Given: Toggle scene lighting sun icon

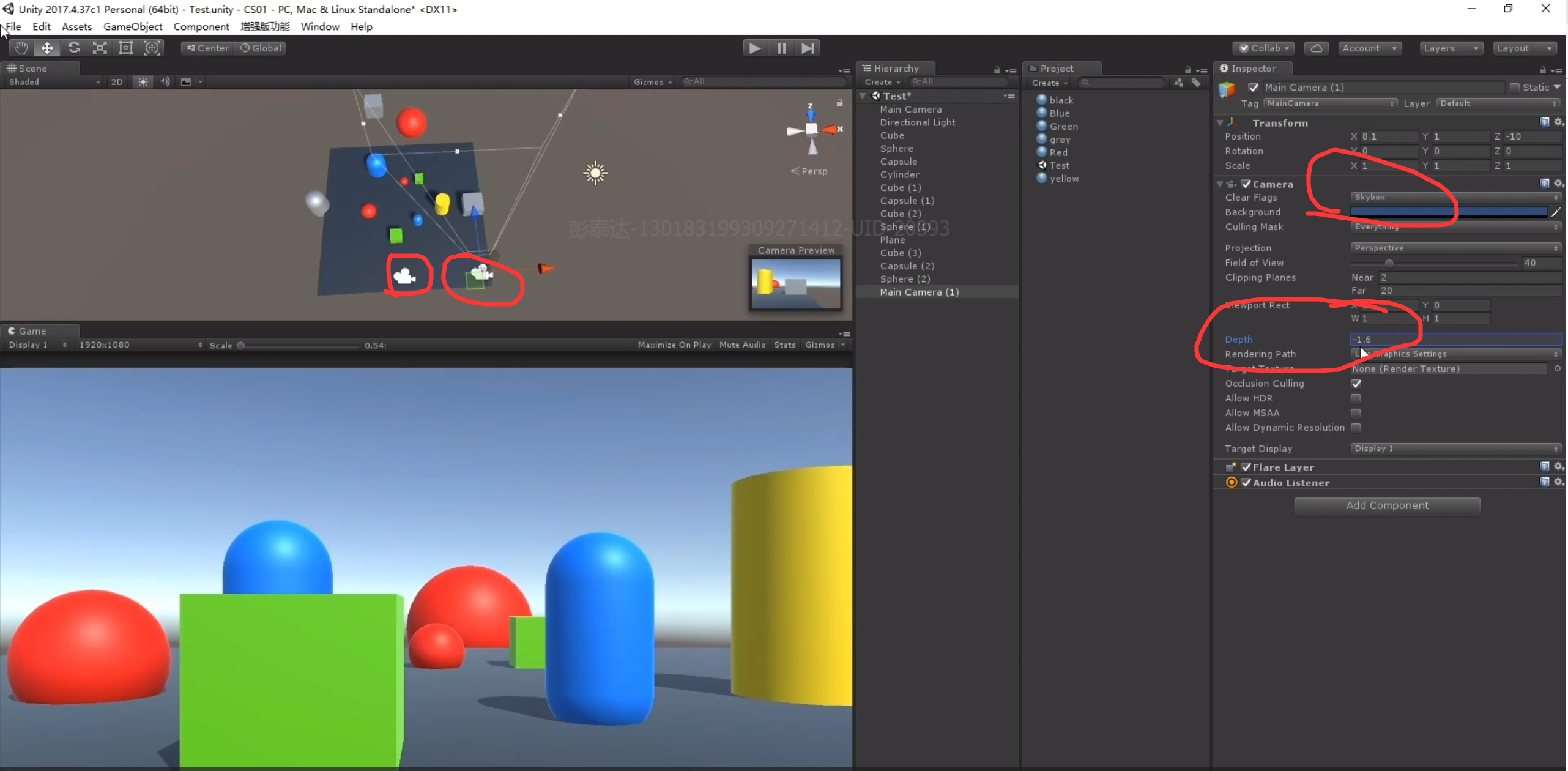Looking at the screenshot, I should pyautogui.click(x=143, y=81).
